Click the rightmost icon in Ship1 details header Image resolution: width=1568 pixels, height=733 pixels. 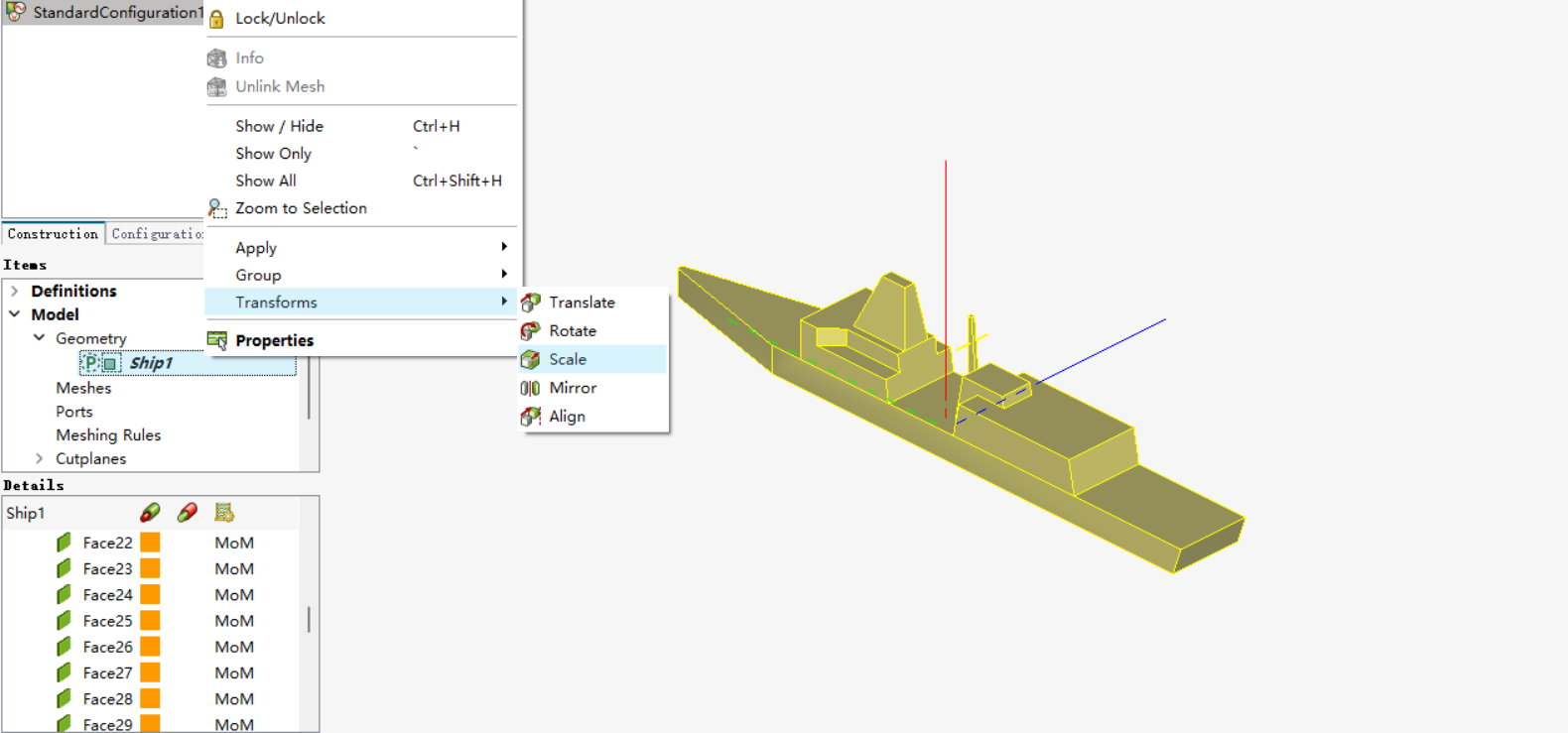click(x=224, y=512)
